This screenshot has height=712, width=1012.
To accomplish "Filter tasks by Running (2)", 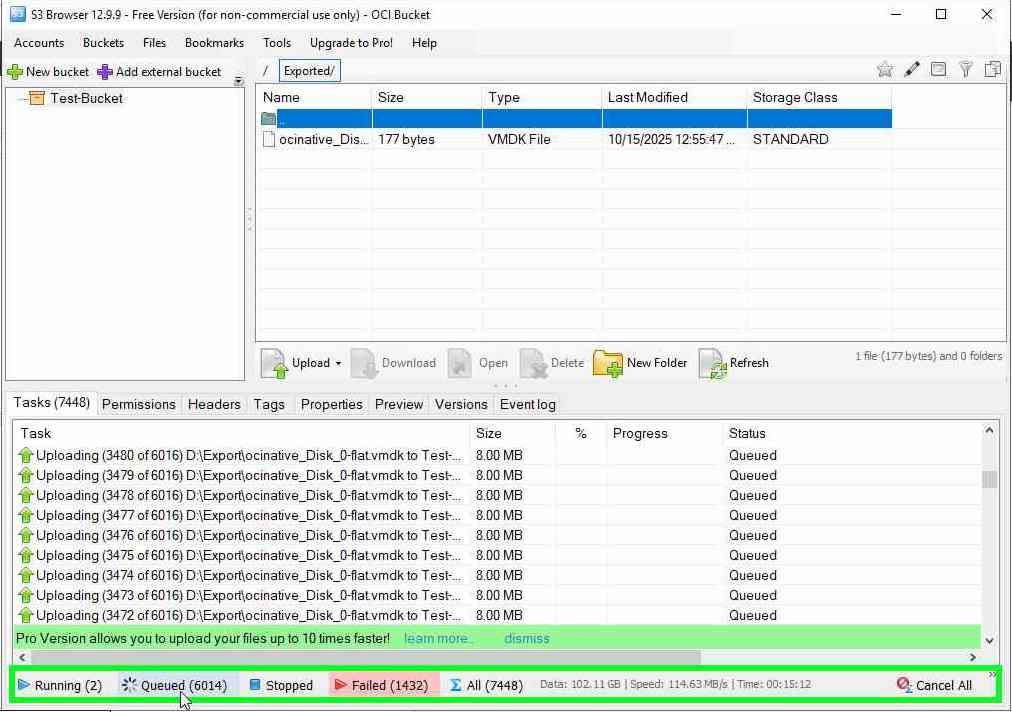I will [x=60, y=685].
